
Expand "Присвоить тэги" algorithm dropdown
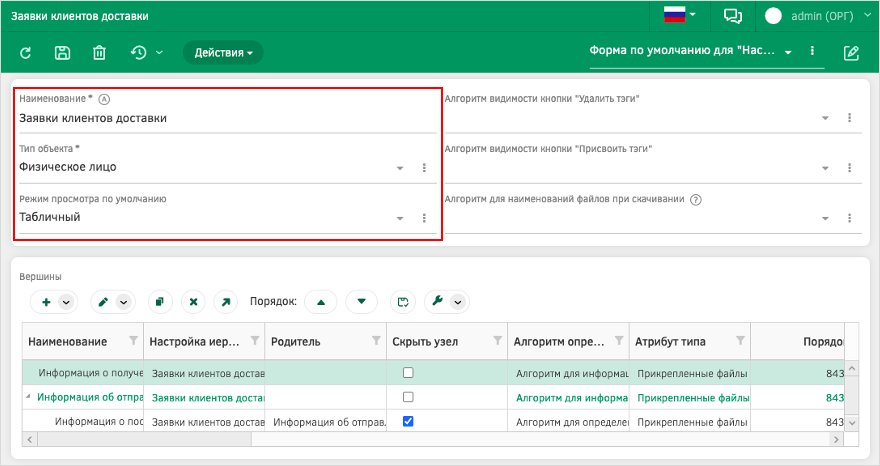coord(825,168)
